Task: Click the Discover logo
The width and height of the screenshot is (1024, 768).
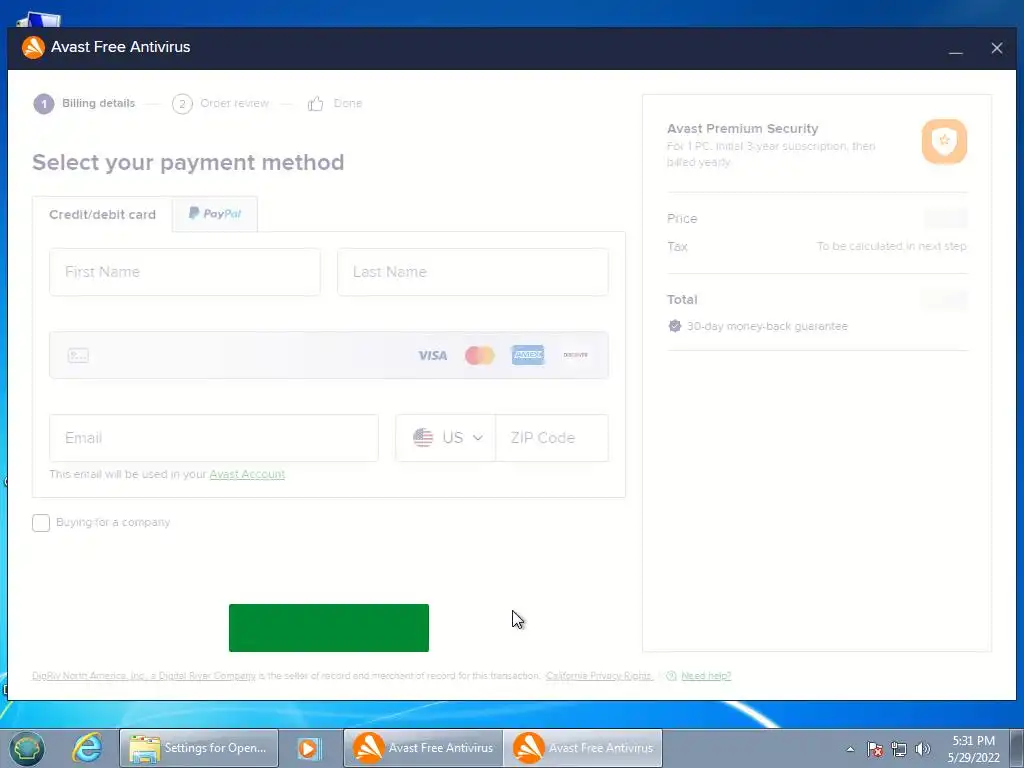Action: click(575, 355)
